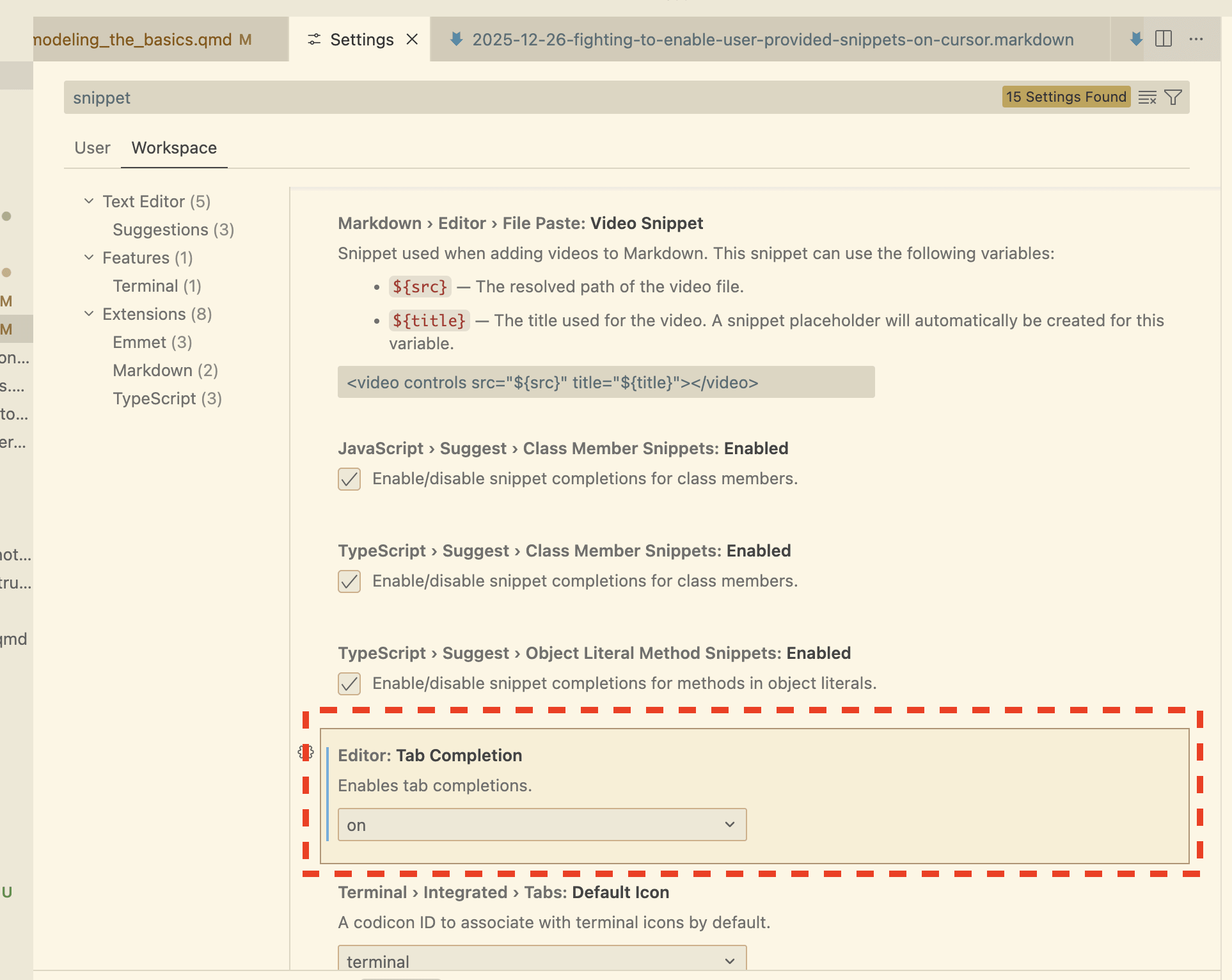Image resolution: width=1232 pixels, height=980 pixels.
Task: Collapse the Text Editor tree section
Action: [x=88, y=201]
